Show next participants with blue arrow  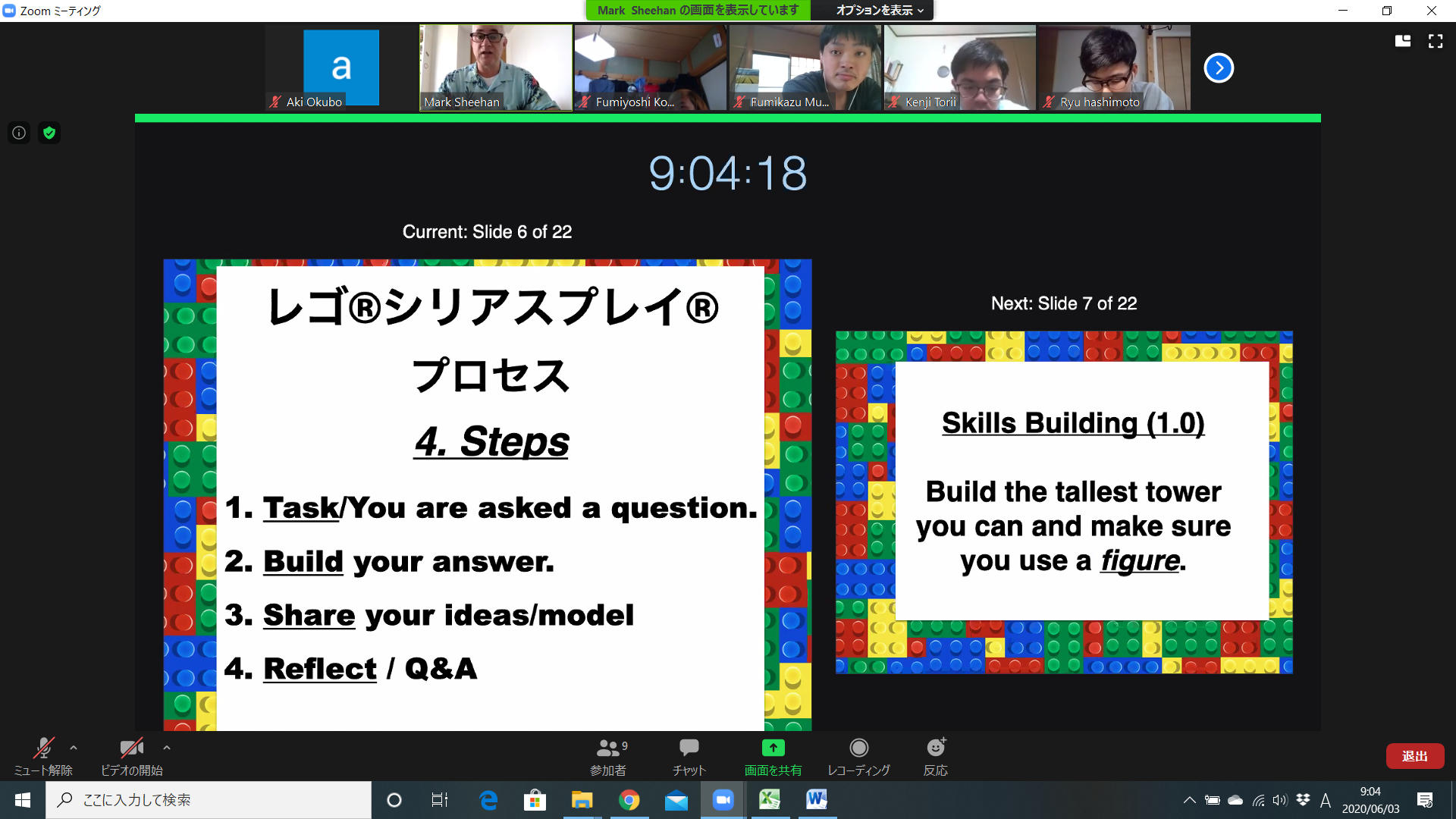coord(1219,67)
